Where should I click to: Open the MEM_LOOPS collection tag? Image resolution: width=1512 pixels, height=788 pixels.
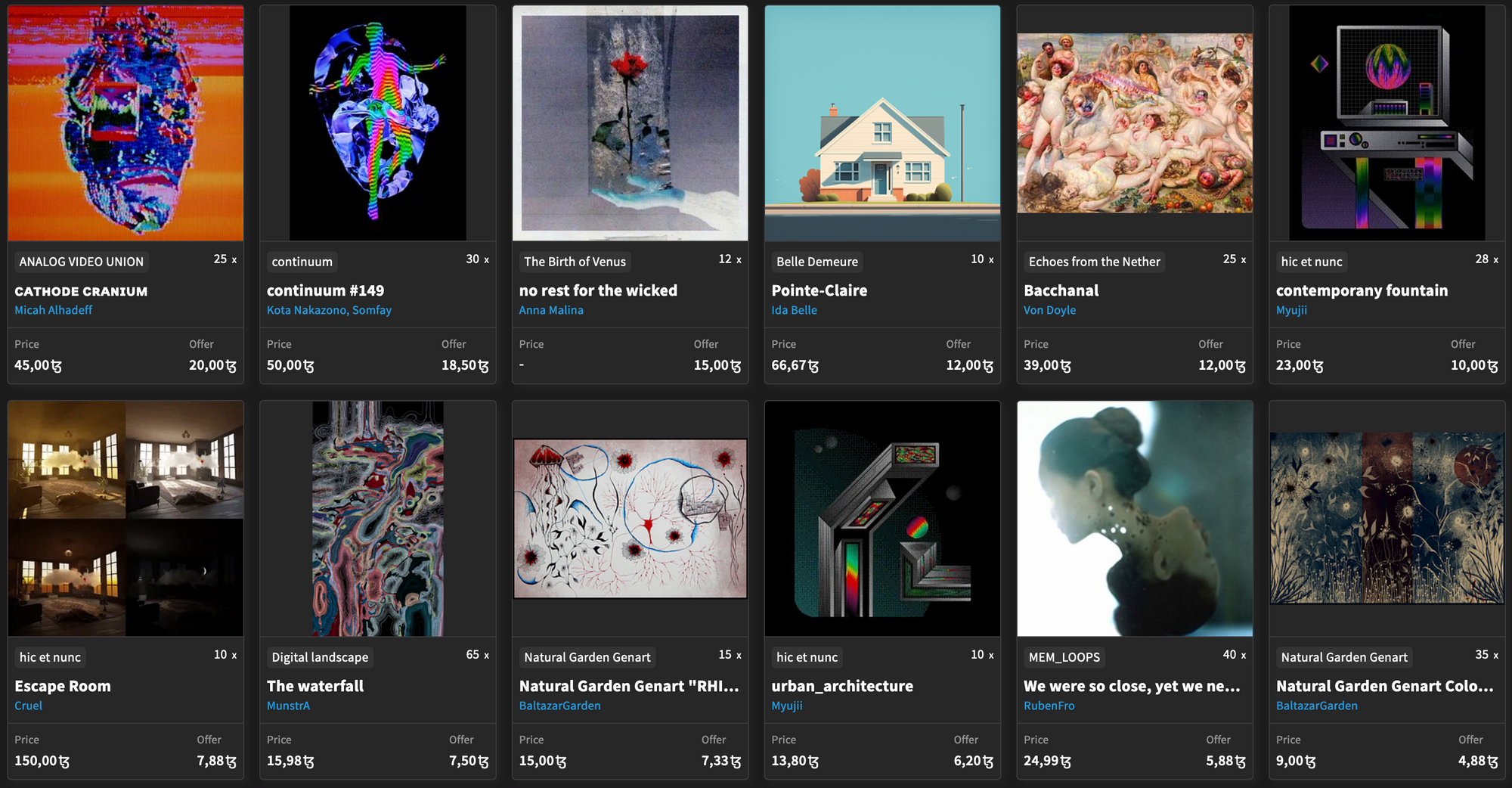pyautogui.click(x=1064, y=657)
